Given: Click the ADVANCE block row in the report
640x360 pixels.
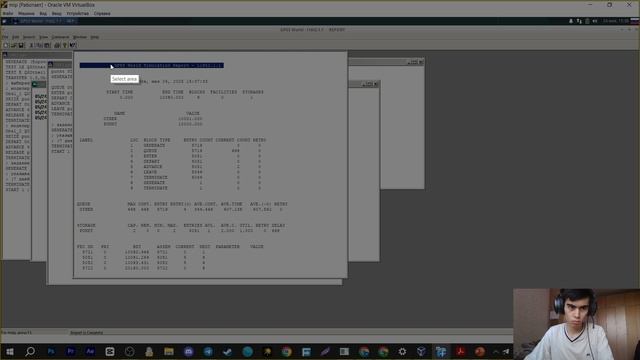Looking at the screenshot, I should [x=195, y=167].
